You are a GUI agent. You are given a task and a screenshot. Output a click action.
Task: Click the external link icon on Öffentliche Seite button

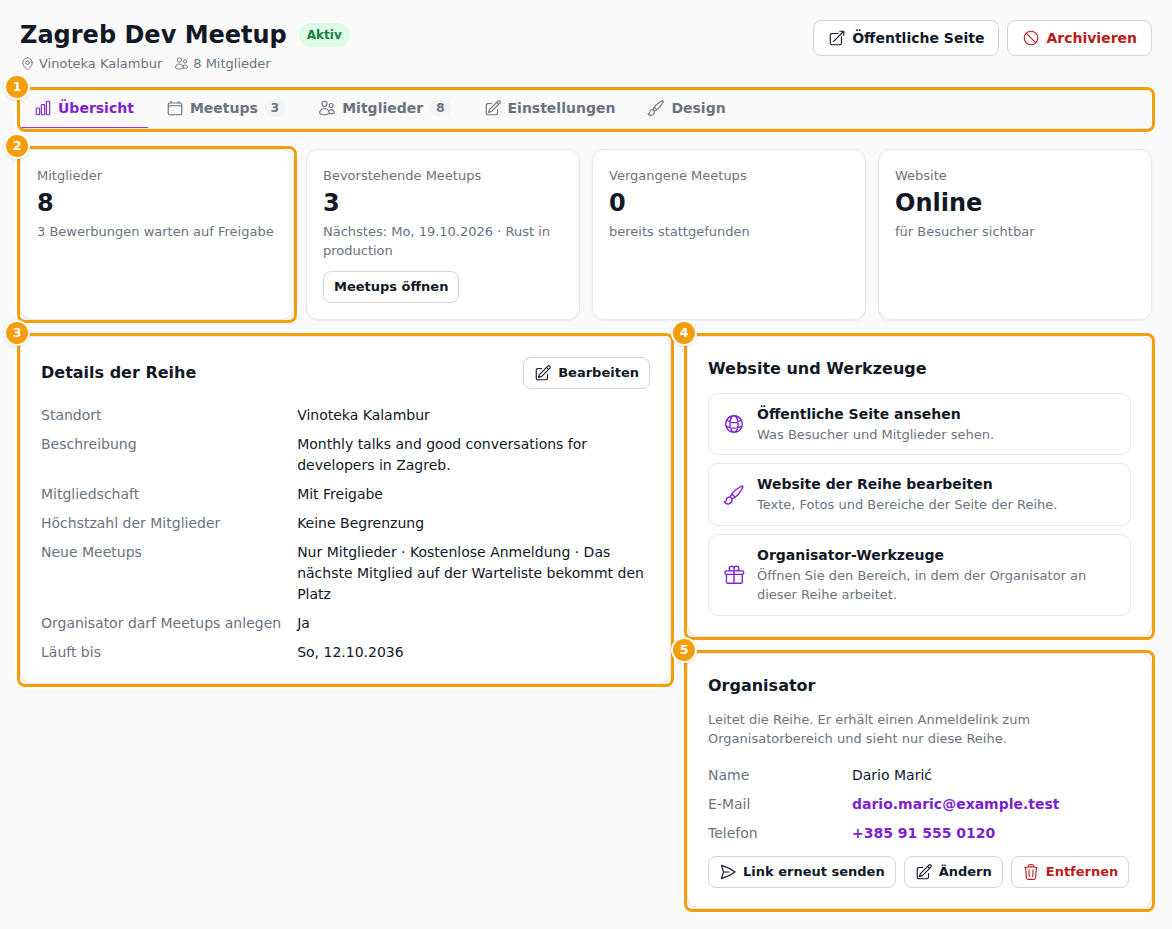pos(837,38)
